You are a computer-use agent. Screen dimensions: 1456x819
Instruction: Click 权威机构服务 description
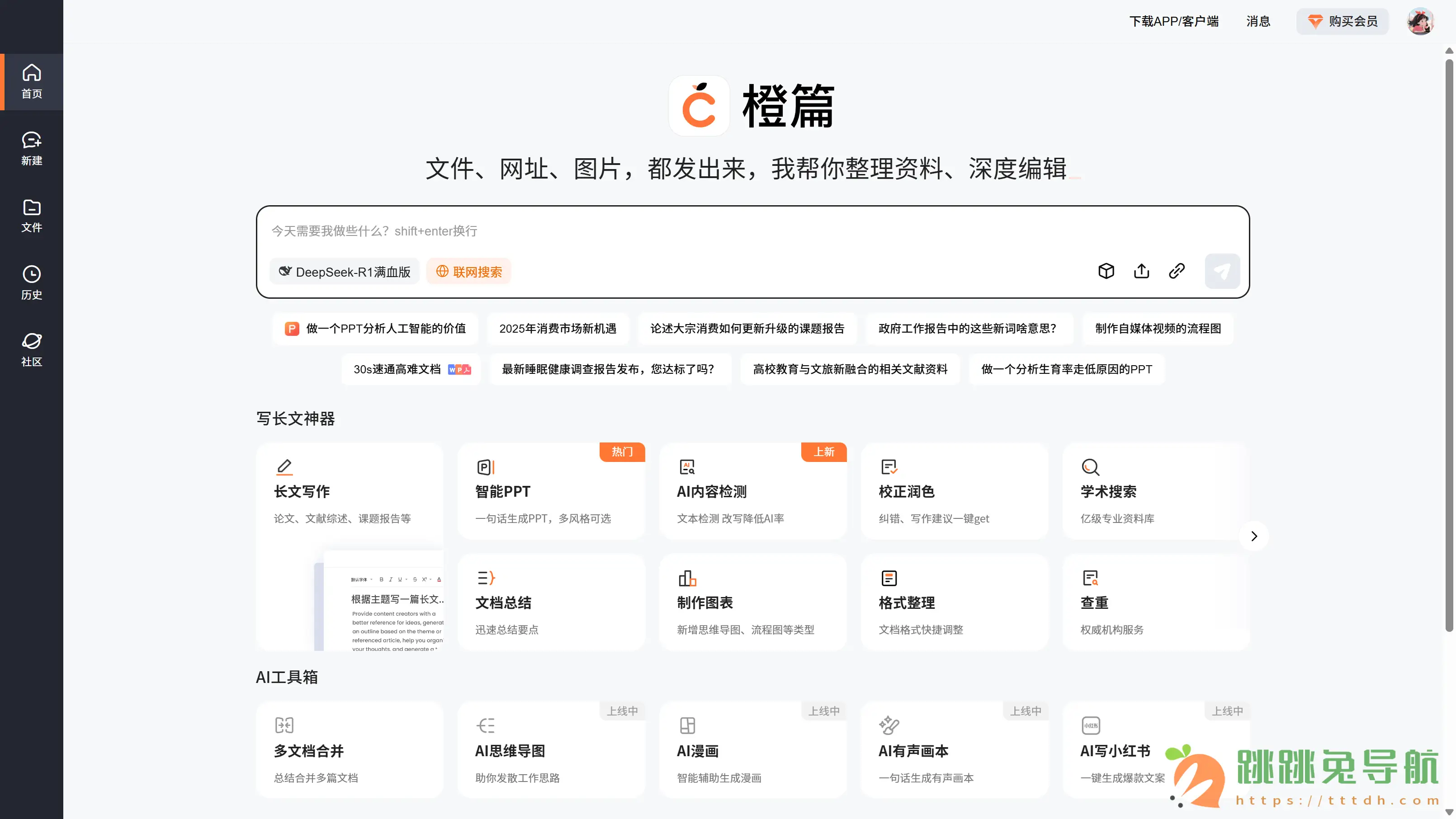[1112, 630]
